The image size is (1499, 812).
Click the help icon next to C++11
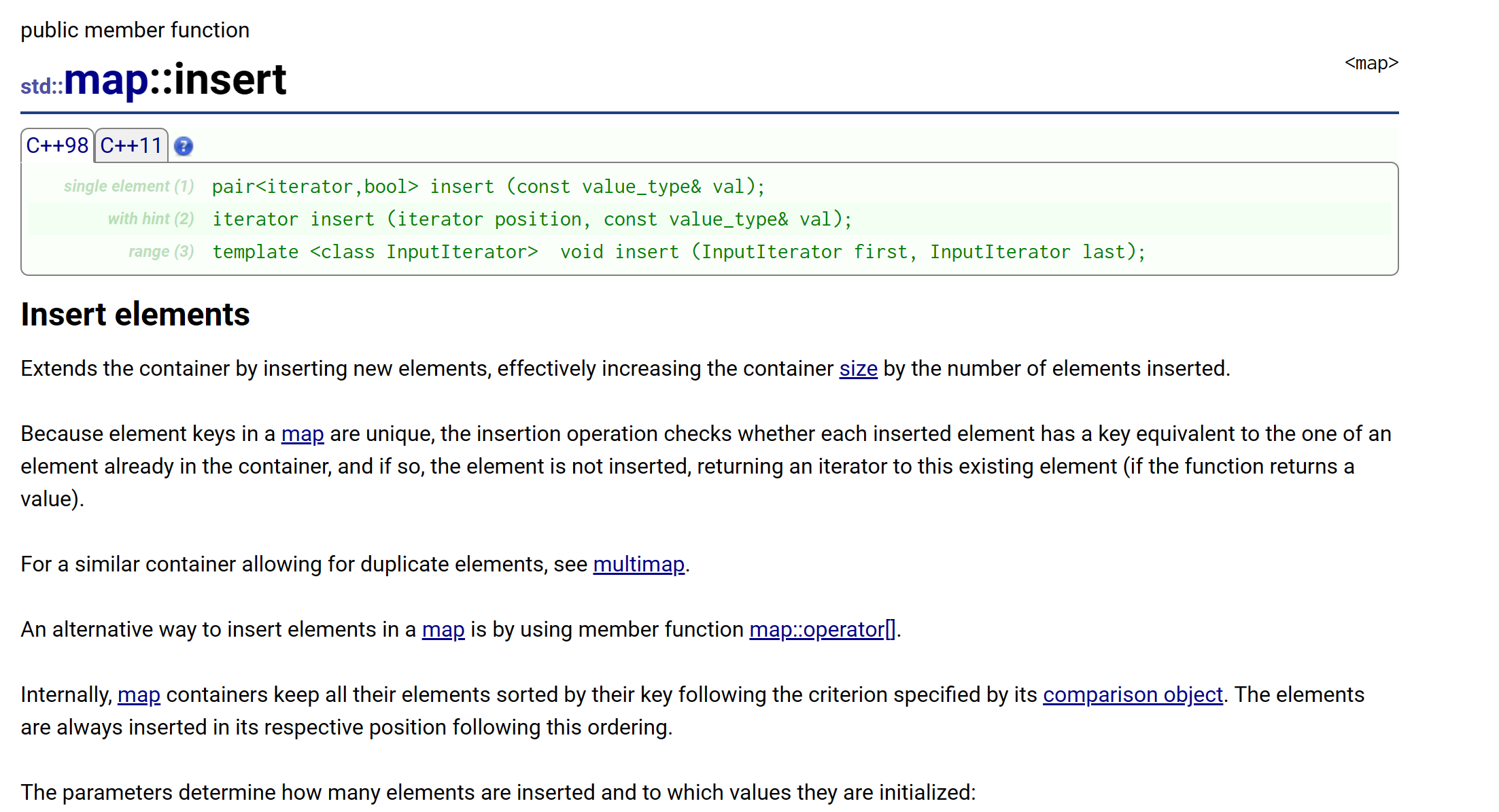pos(183,145)
